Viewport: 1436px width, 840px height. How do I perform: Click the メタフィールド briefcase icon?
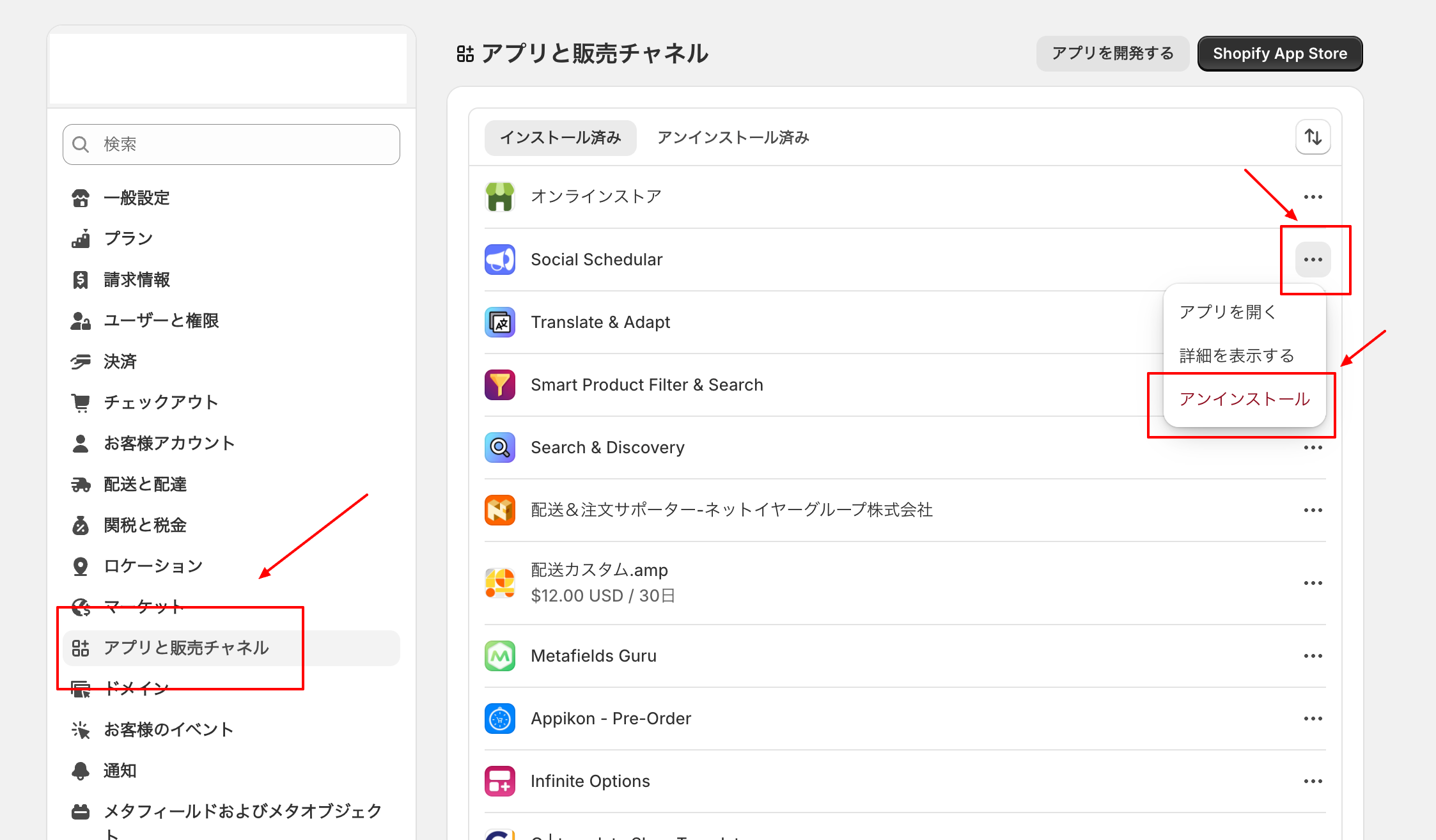[x=81, y=812]
